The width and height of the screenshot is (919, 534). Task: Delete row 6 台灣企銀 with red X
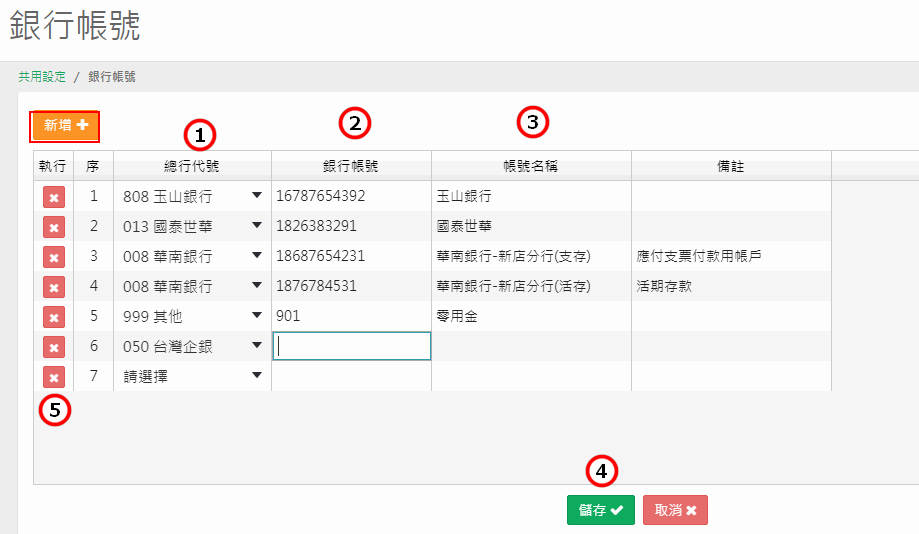pos(54,347)
